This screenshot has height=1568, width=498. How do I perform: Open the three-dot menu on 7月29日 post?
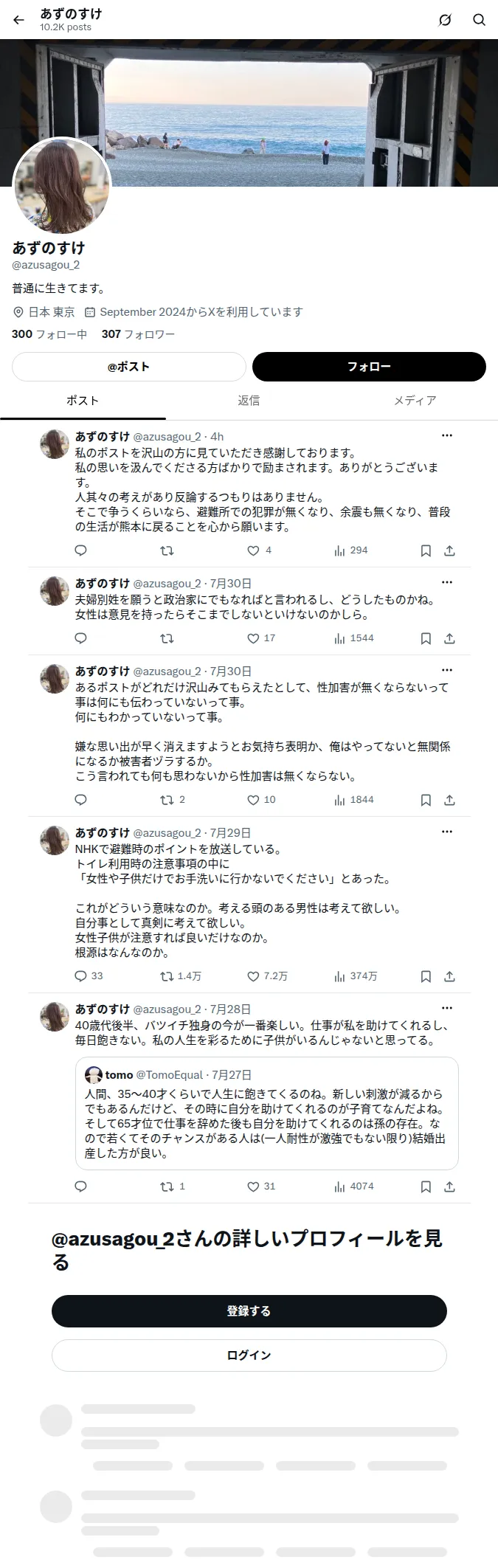tap(447, 832)
